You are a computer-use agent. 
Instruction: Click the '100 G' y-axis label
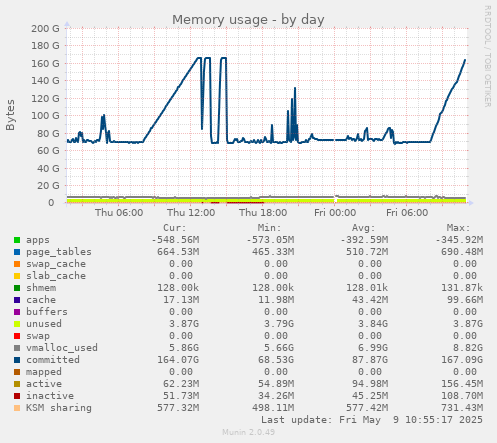(x=45, y=116)
